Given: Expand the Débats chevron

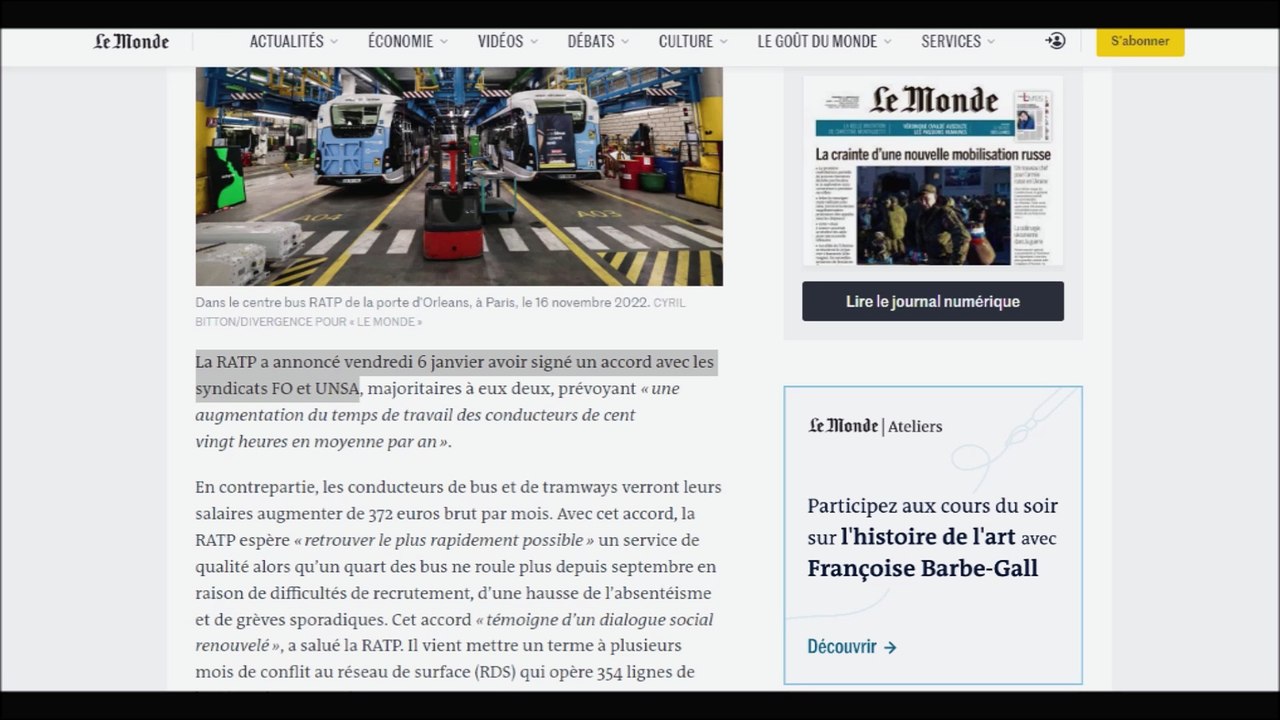Looking at the screenshot, I should click(625, 42).
